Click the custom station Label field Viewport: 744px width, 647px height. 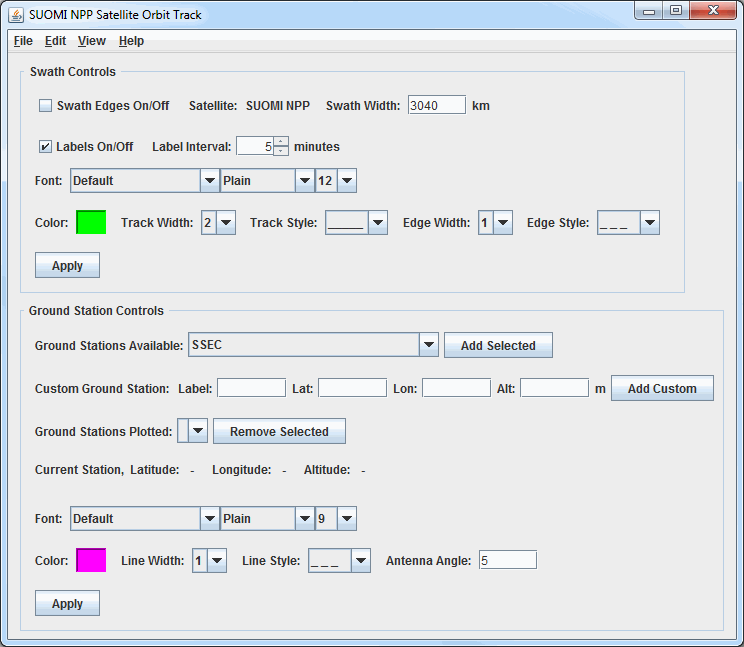251,388
